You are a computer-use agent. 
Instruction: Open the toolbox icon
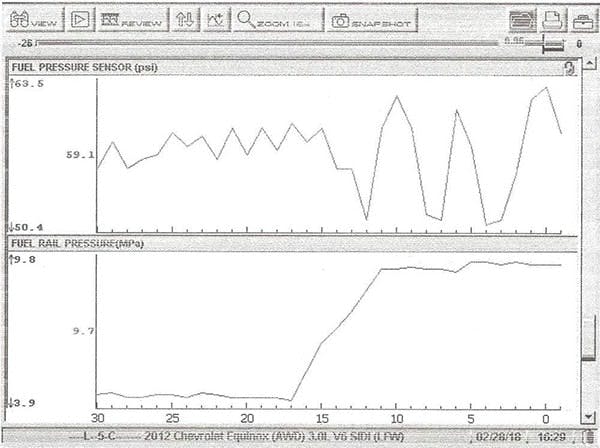(x=583, y=21)
